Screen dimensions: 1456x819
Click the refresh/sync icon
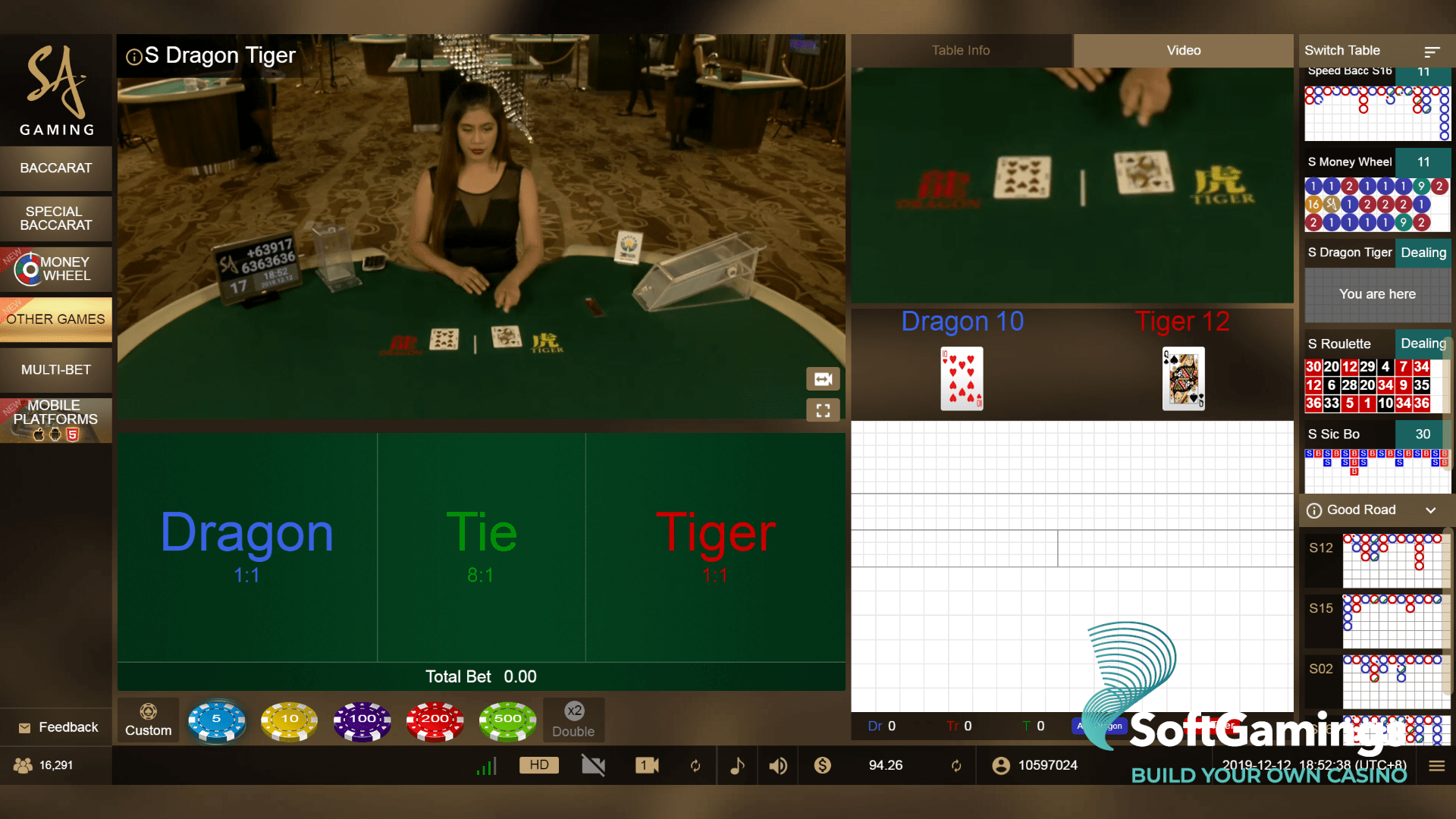[x=695, y=765]
